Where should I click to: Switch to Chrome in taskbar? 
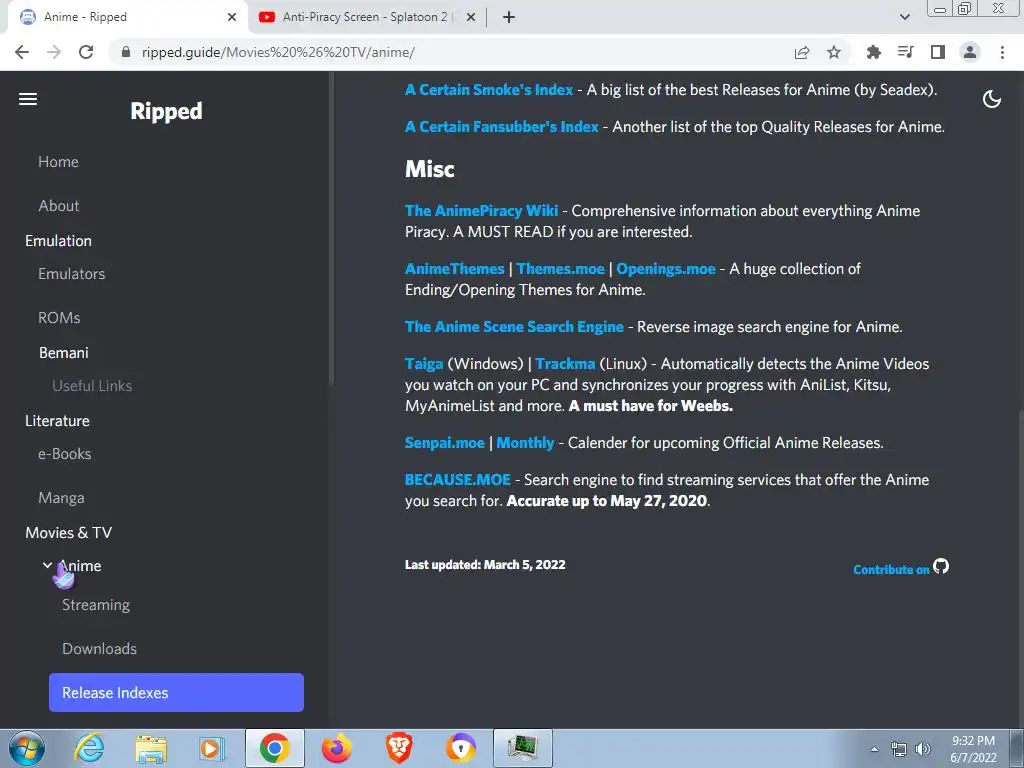pos(274,748)
